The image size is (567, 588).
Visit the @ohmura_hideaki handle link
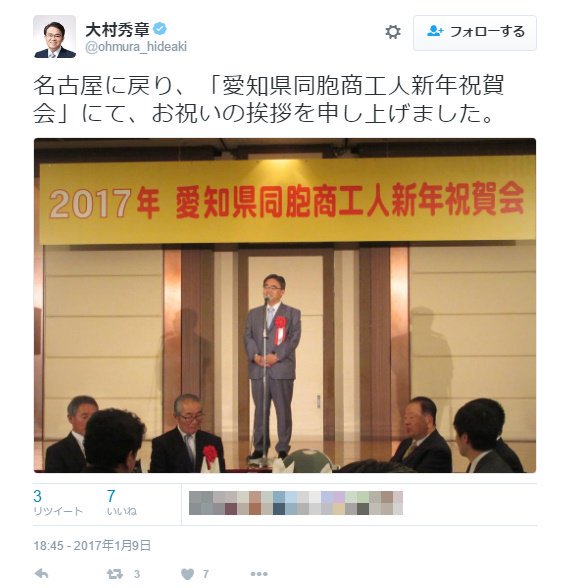[x=136, y=47]
